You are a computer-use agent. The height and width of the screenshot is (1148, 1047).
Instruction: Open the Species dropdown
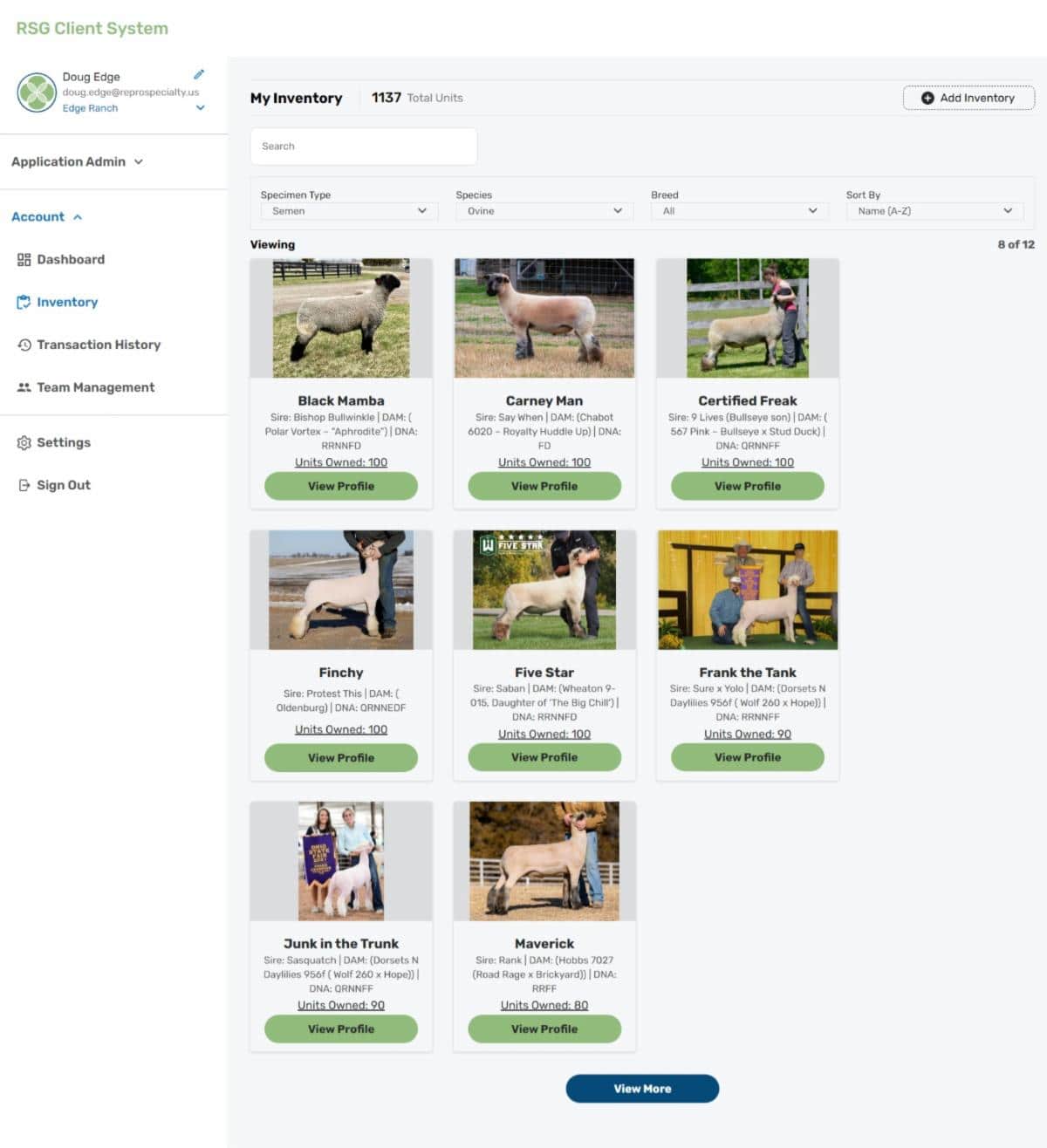(x=544, y=211)
